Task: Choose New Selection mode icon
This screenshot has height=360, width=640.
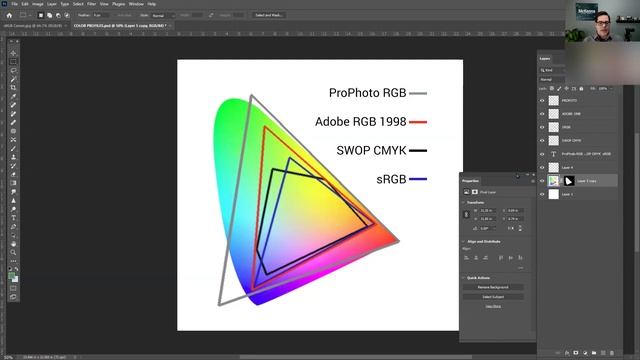Action: pyautogui.click(x=40, y=15)
